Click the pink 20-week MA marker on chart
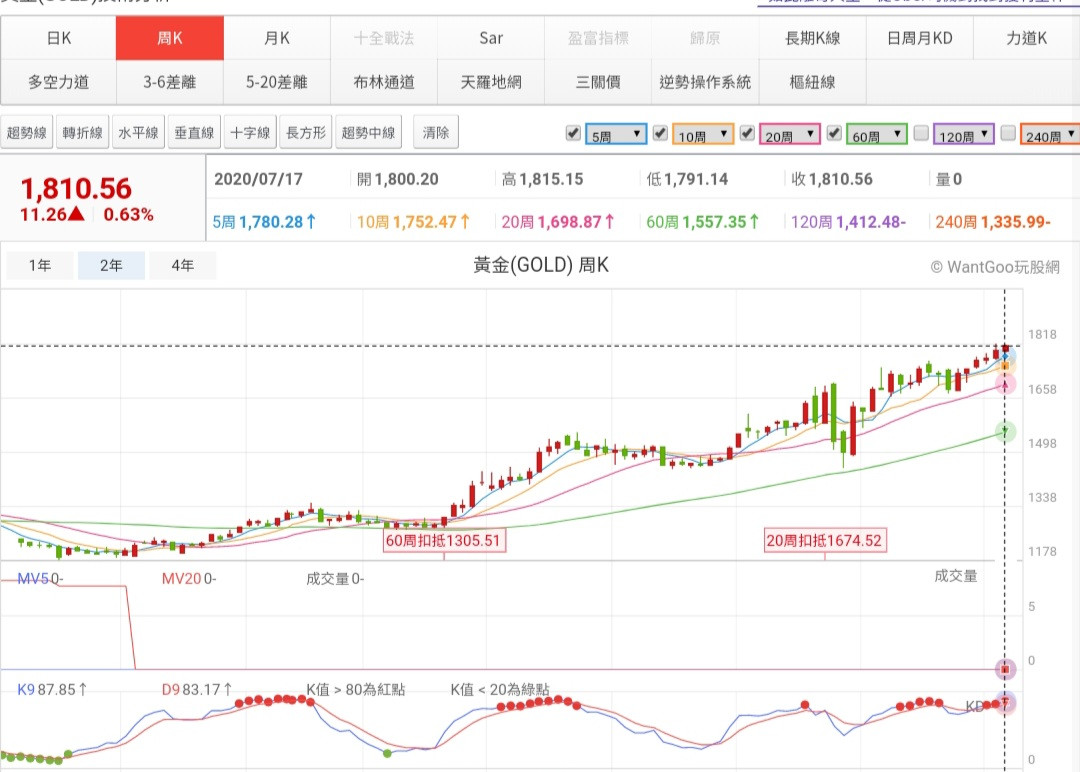 1006,384
